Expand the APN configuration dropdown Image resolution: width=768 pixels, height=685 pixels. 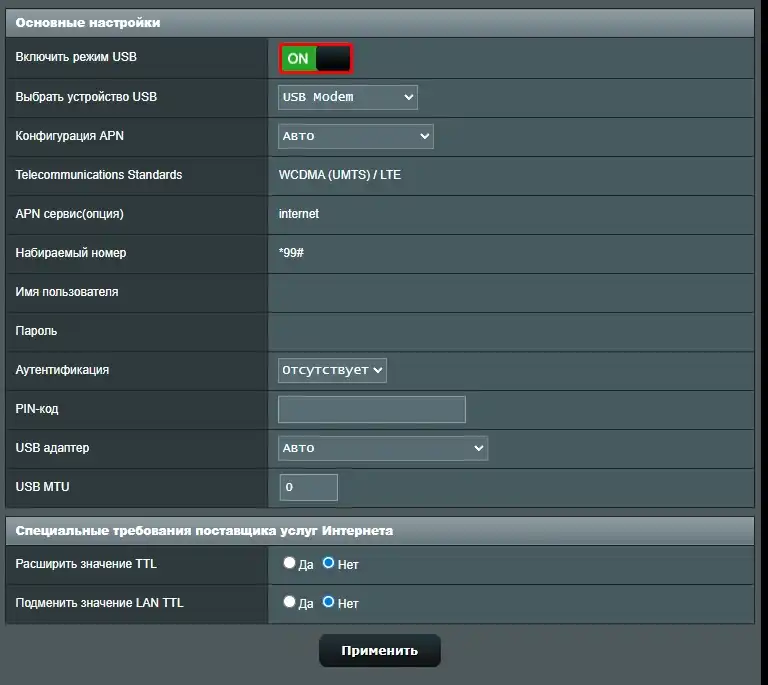tap(355, 136)
